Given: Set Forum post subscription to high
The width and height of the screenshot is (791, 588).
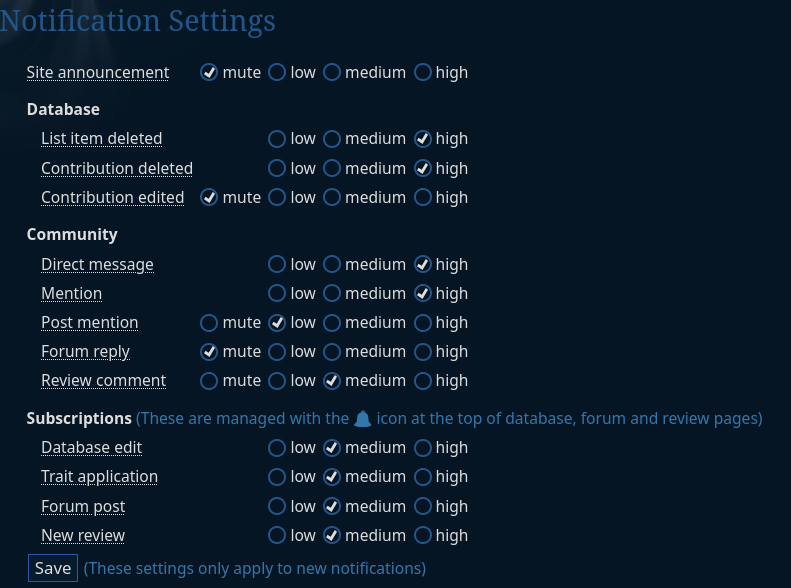Looking at the screenshot, I should 423,506.
